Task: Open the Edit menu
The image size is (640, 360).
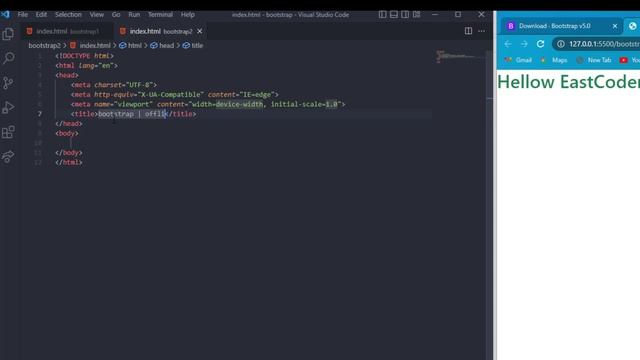Action: coord(41,14)
